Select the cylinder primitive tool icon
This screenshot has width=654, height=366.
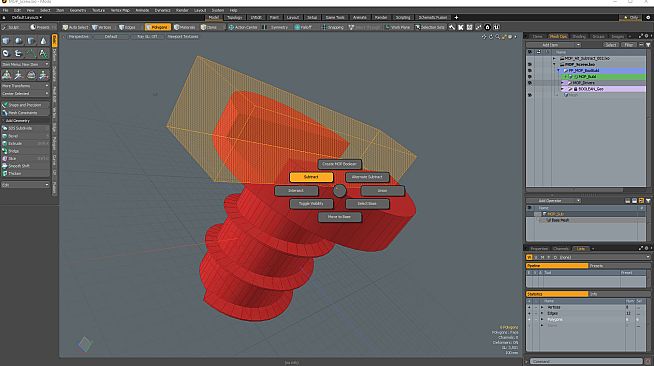(x=31, y=41)
